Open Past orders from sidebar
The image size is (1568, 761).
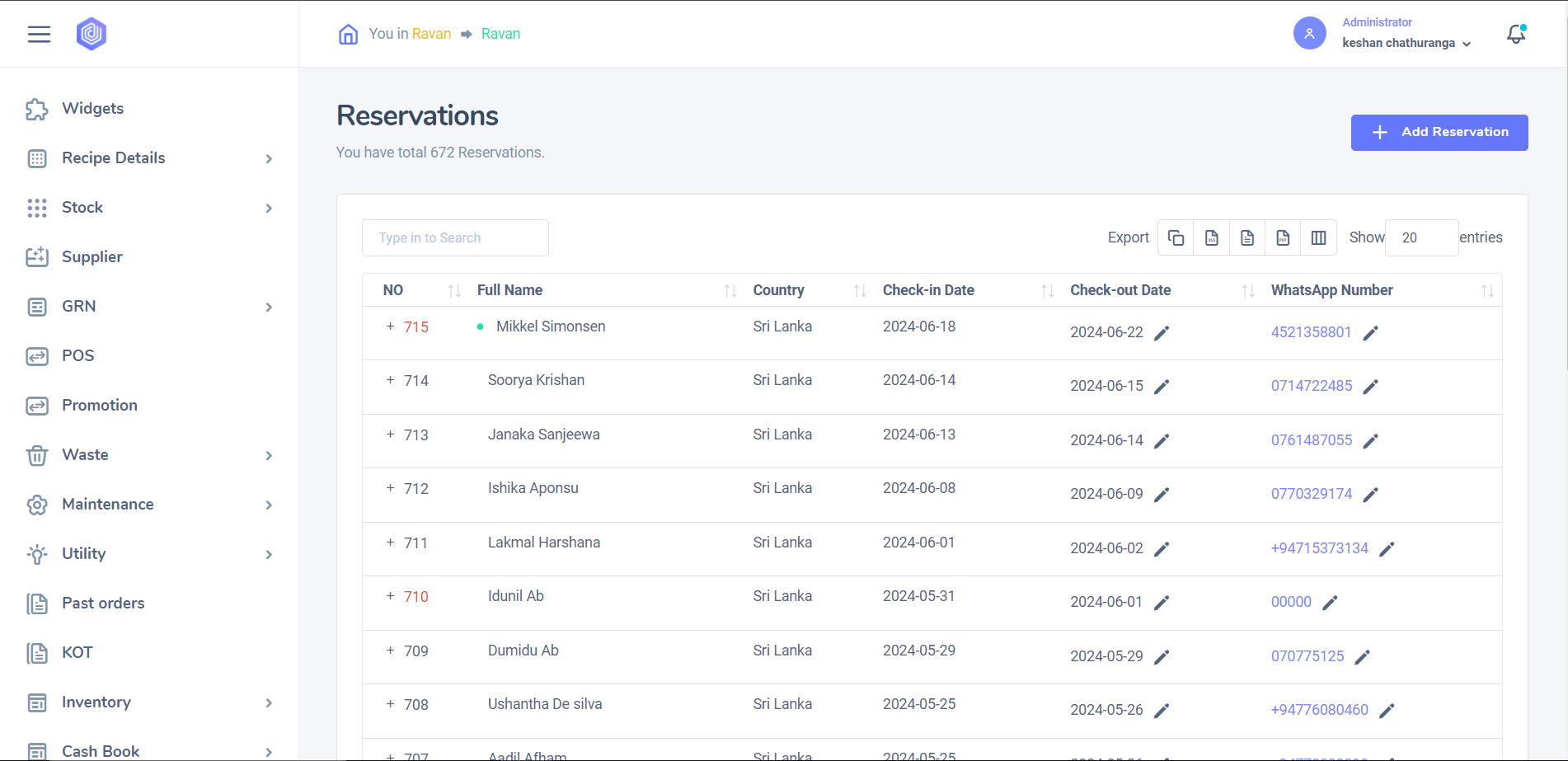[103, 604]
